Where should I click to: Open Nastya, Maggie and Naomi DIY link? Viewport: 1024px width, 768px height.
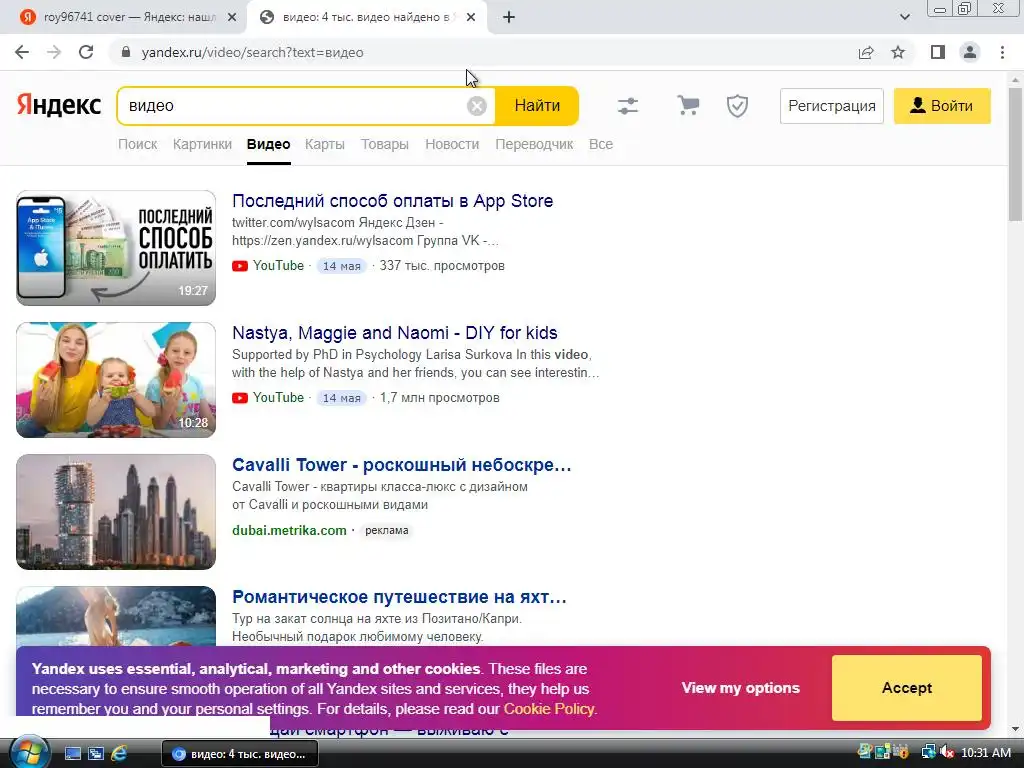pyautogui.click(x=394, y=333)
